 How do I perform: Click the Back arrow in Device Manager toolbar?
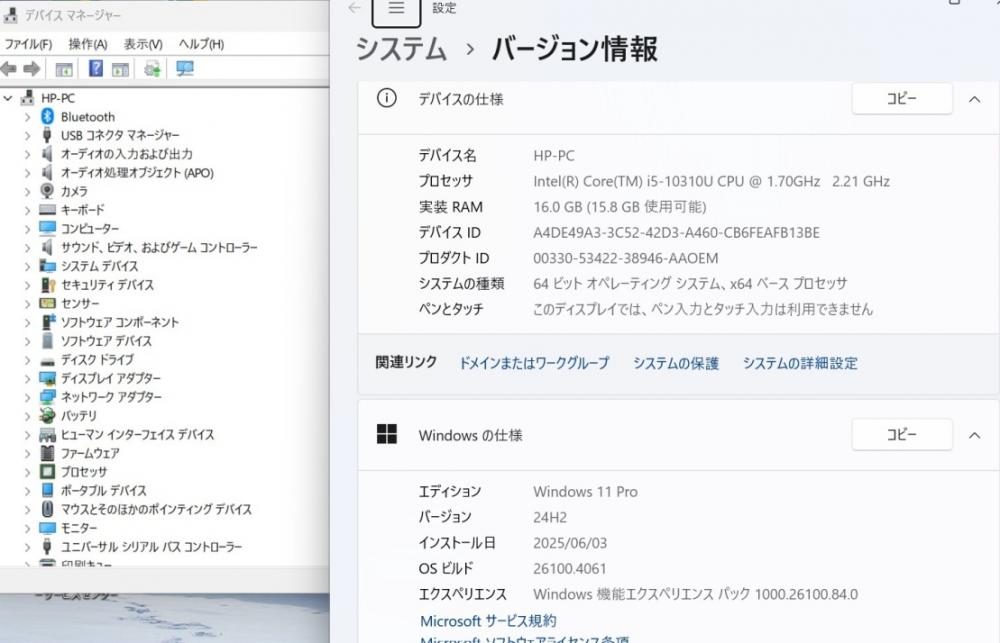8,68
